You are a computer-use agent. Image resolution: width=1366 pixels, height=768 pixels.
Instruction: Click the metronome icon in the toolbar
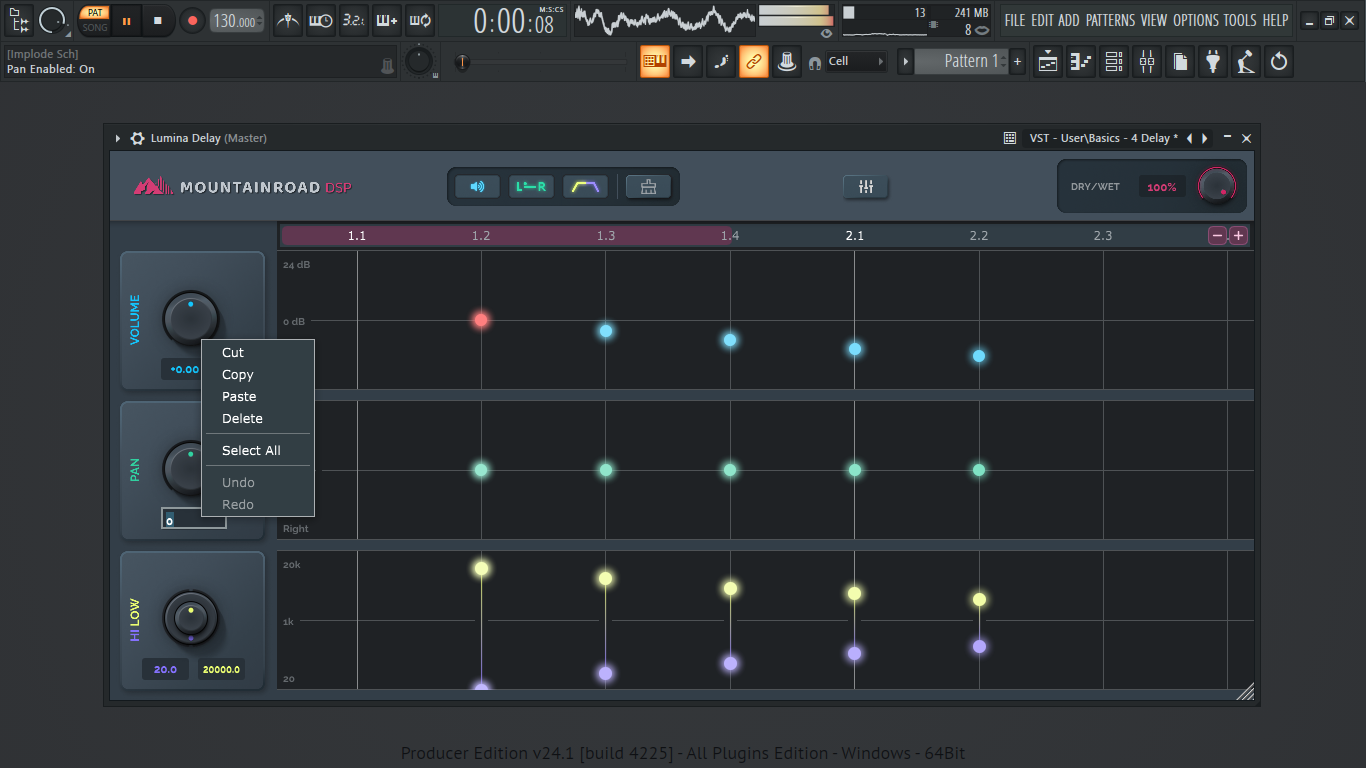point(288,20)
